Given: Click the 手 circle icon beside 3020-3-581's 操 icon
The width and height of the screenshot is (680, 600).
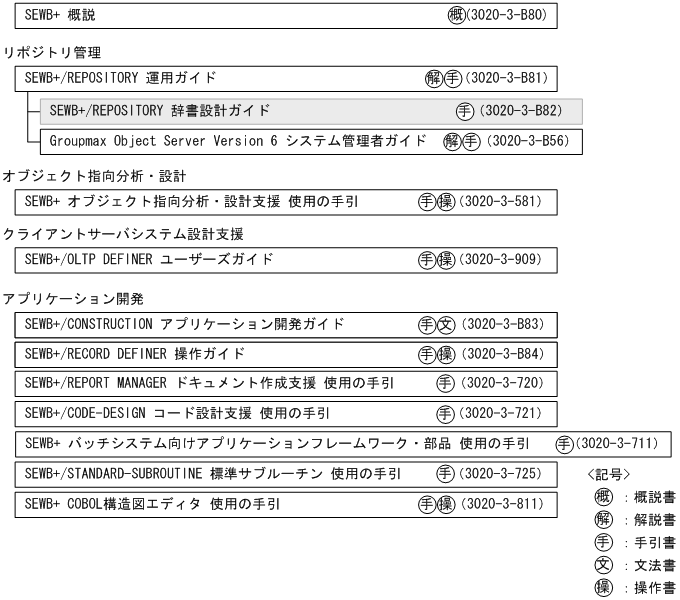Looking at the screenshot, I should [x=427, y=202].
